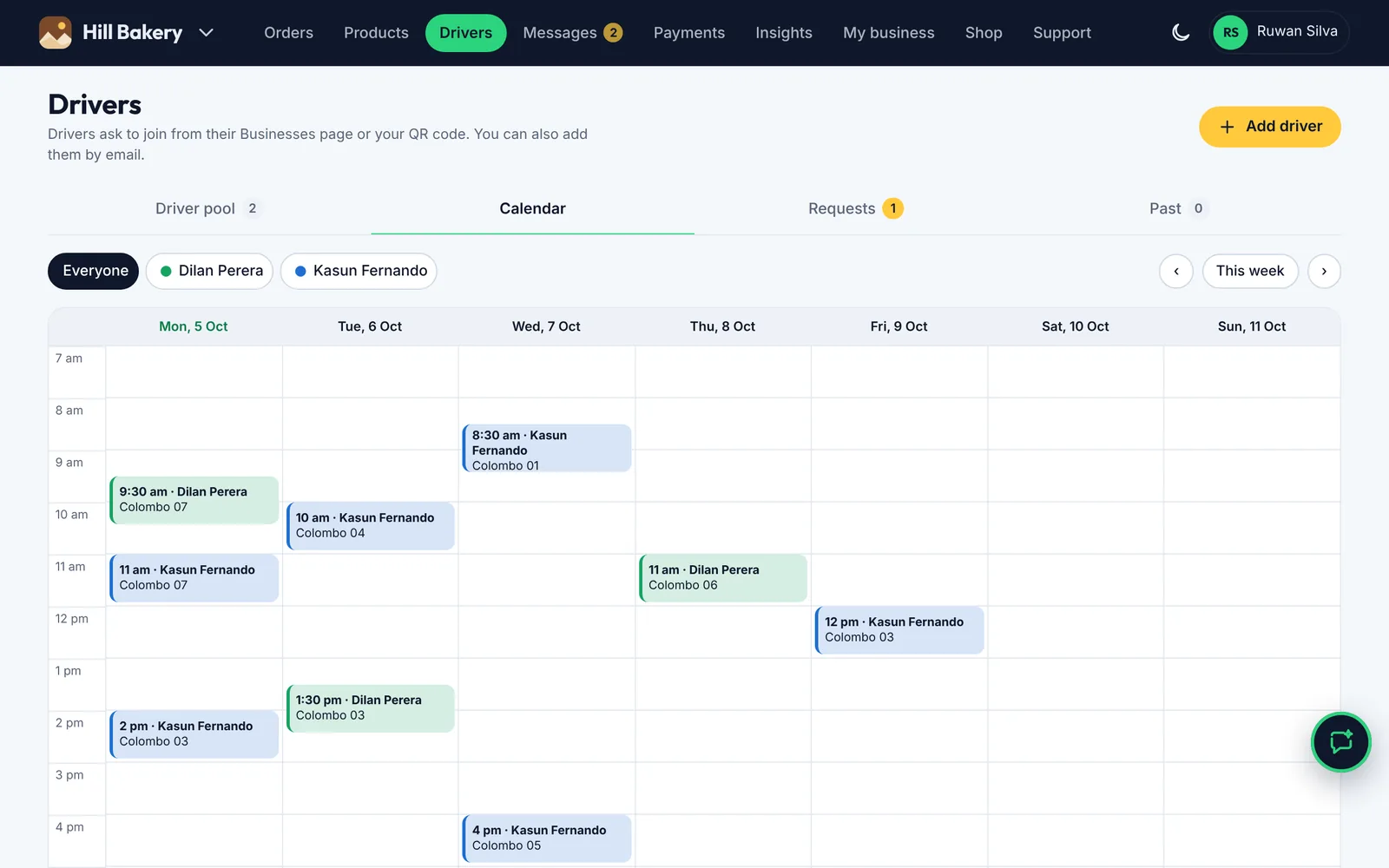Open the Past tab

click(1179, 208)
